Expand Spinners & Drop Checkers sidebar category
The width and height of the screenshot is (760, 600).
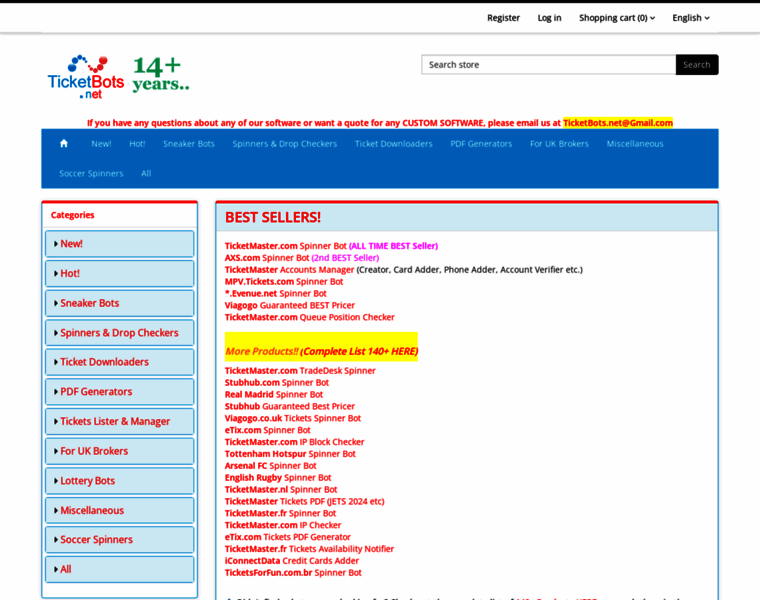(x=120, y=332)
